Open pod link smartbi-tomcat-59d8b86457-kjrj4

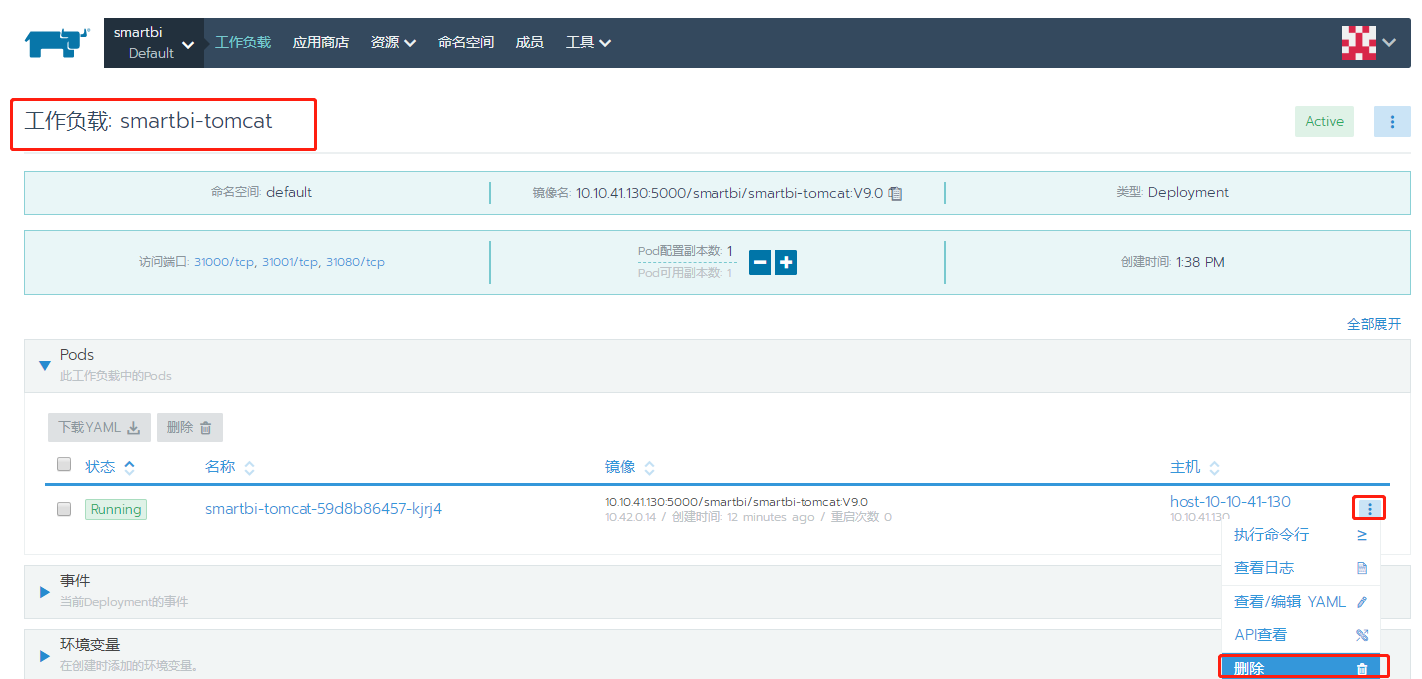(323, 509)
